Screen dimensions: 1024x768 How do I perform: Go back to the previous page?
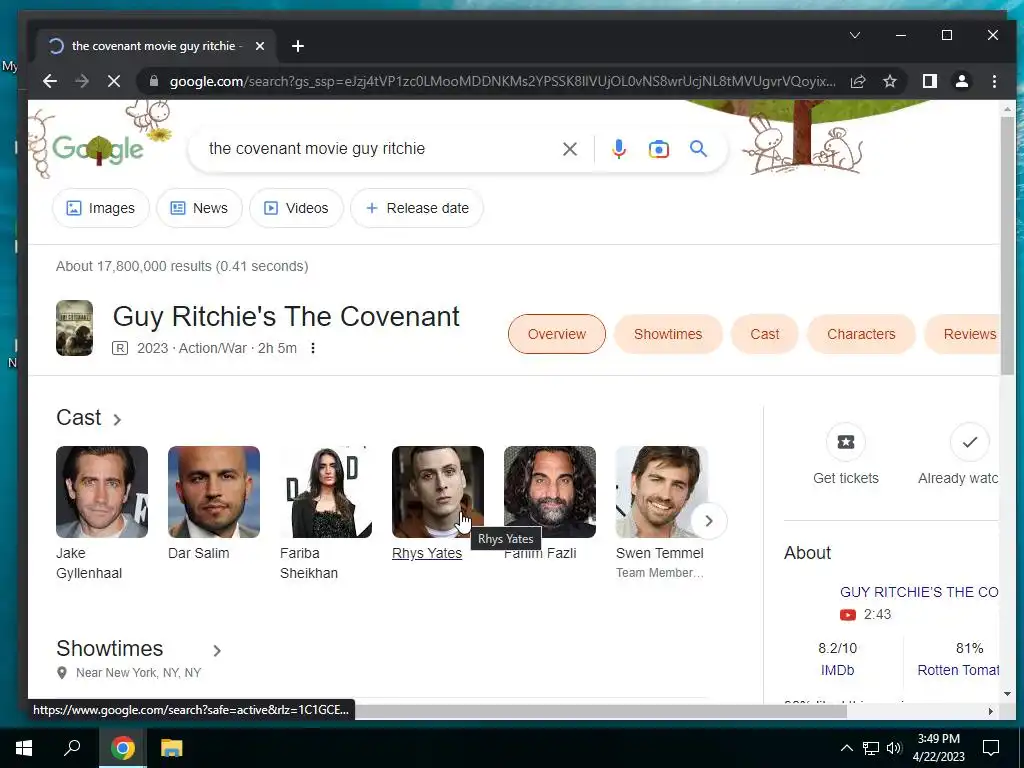coord(50,81)
